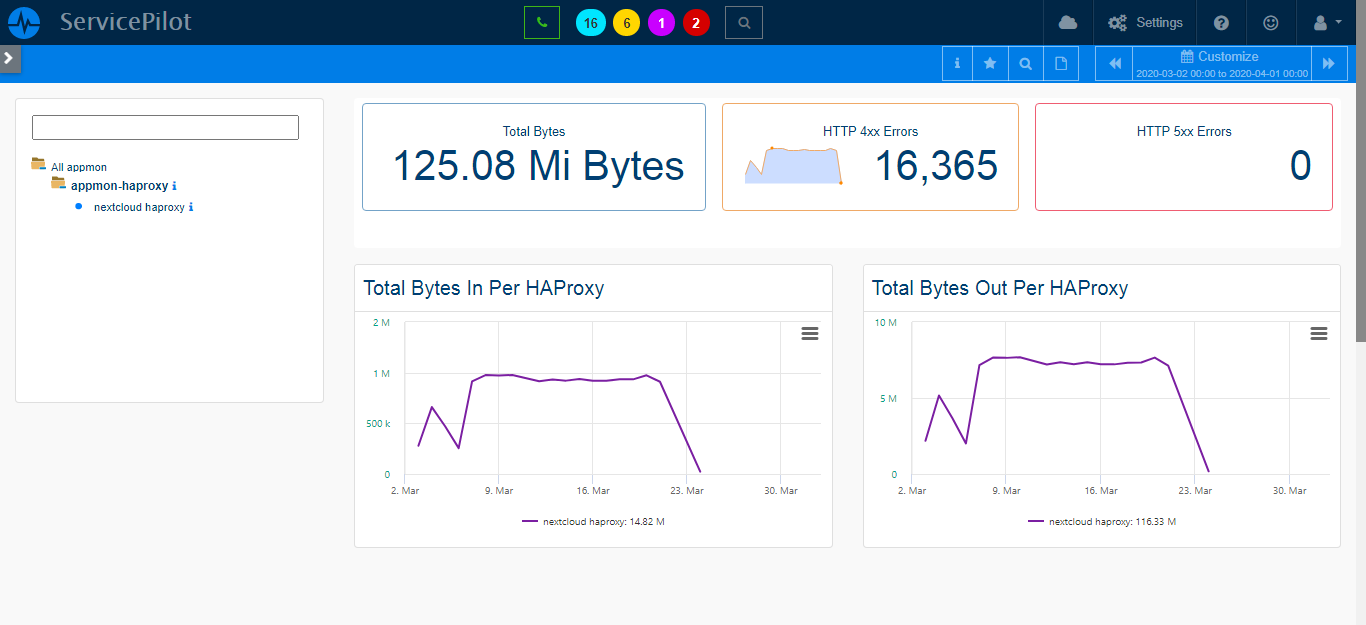Select nextcloud haproxy in the tree
Screen dimensions: 1366x625
coord(139,207)
